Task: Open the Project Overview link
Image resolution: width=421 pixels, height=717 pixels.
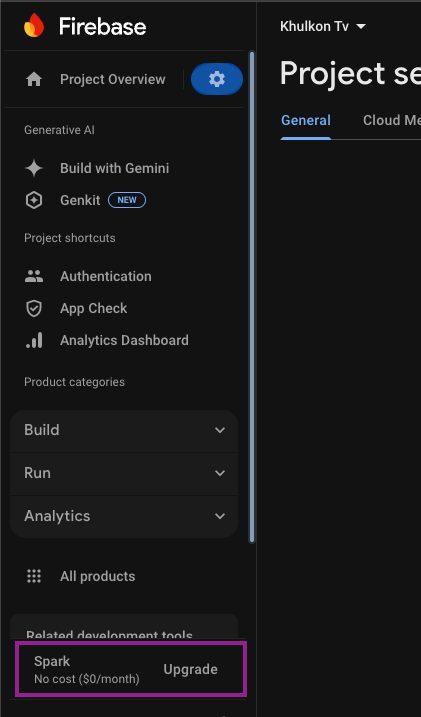Action: [x=113, y=79]
